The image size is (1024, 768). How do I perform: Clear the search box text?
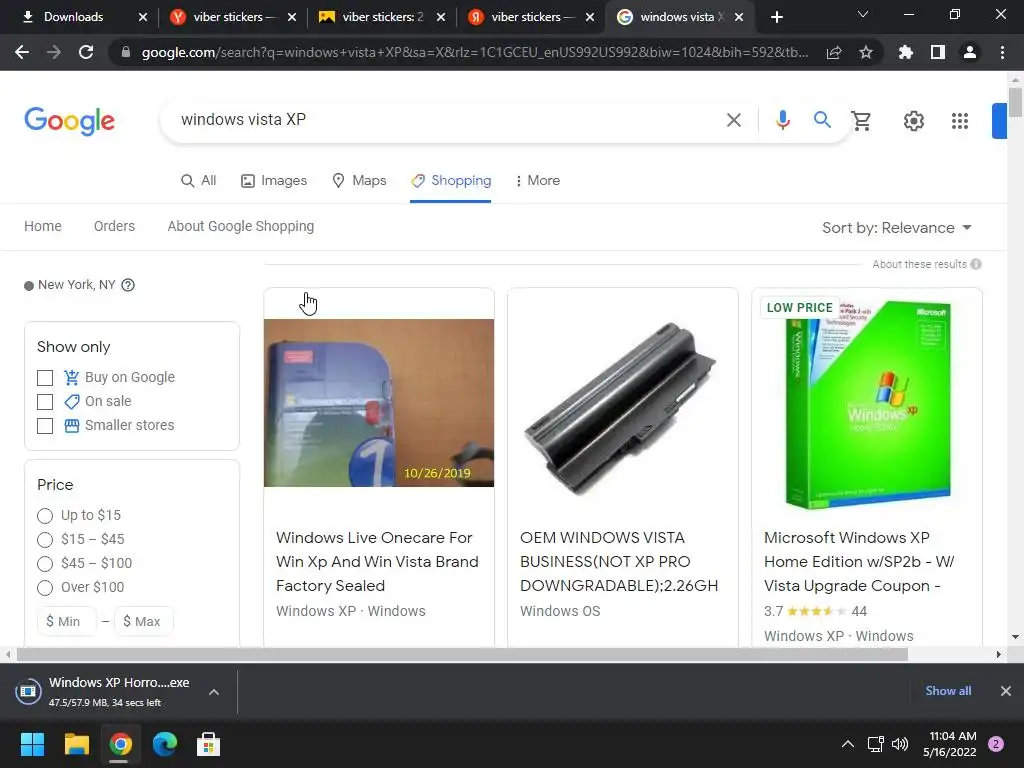tap(734, 120)
